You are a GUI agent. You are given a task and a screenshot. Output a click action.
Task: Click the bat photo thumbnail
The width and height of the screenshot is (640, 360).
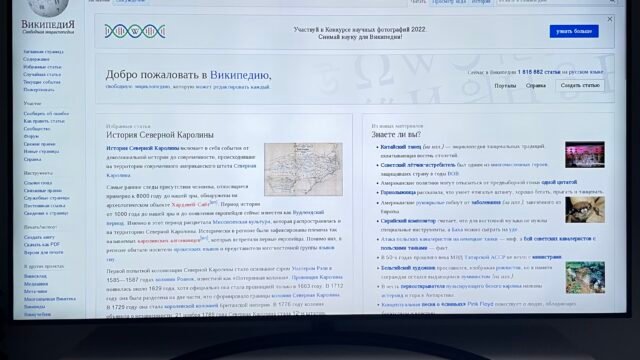pyautogui.click(x=585, y=210)
